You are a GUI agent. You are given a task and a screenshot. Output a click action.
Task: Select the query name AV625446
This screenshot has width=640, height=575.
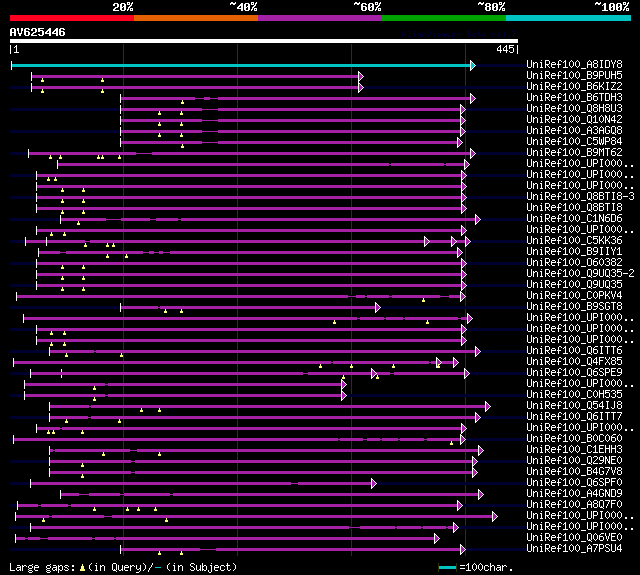[38, 32]
